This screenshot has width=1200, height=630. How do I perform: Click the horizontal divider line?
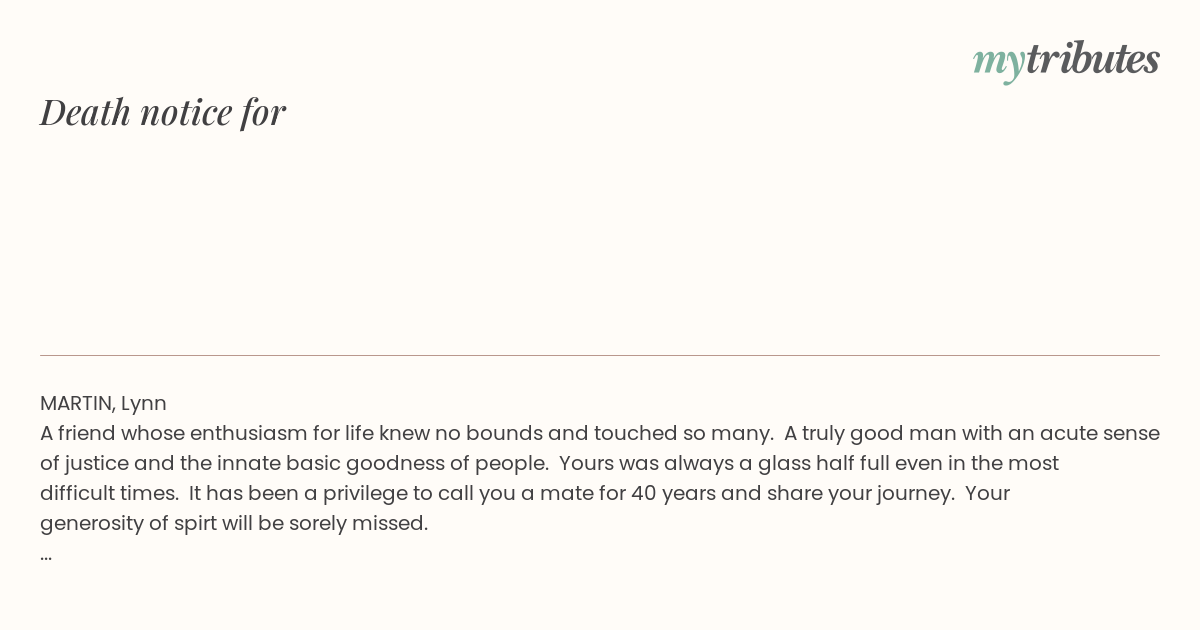coord(600,355)
